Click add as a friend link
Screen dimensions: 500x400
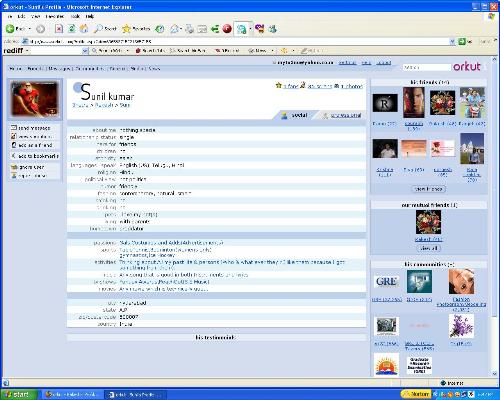coord(35,145)
